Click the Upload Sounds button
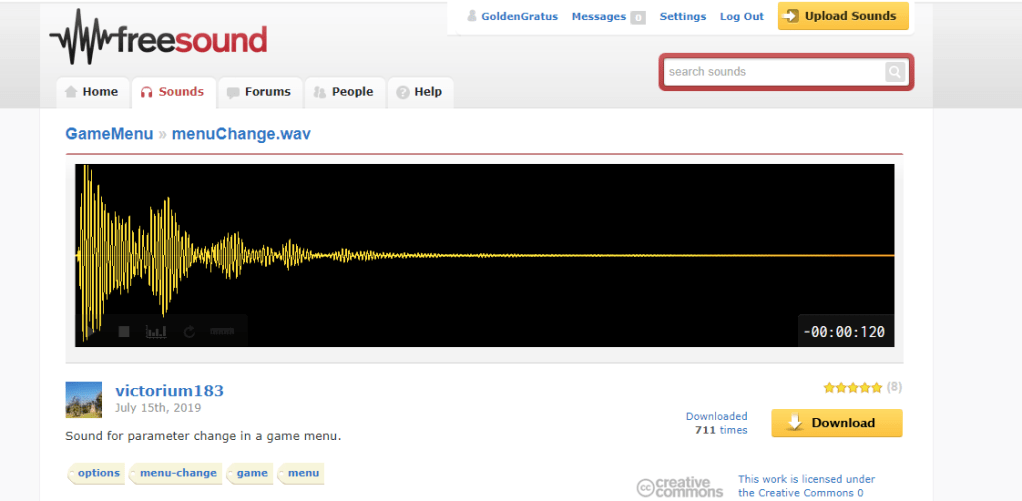 pos(843,16)
